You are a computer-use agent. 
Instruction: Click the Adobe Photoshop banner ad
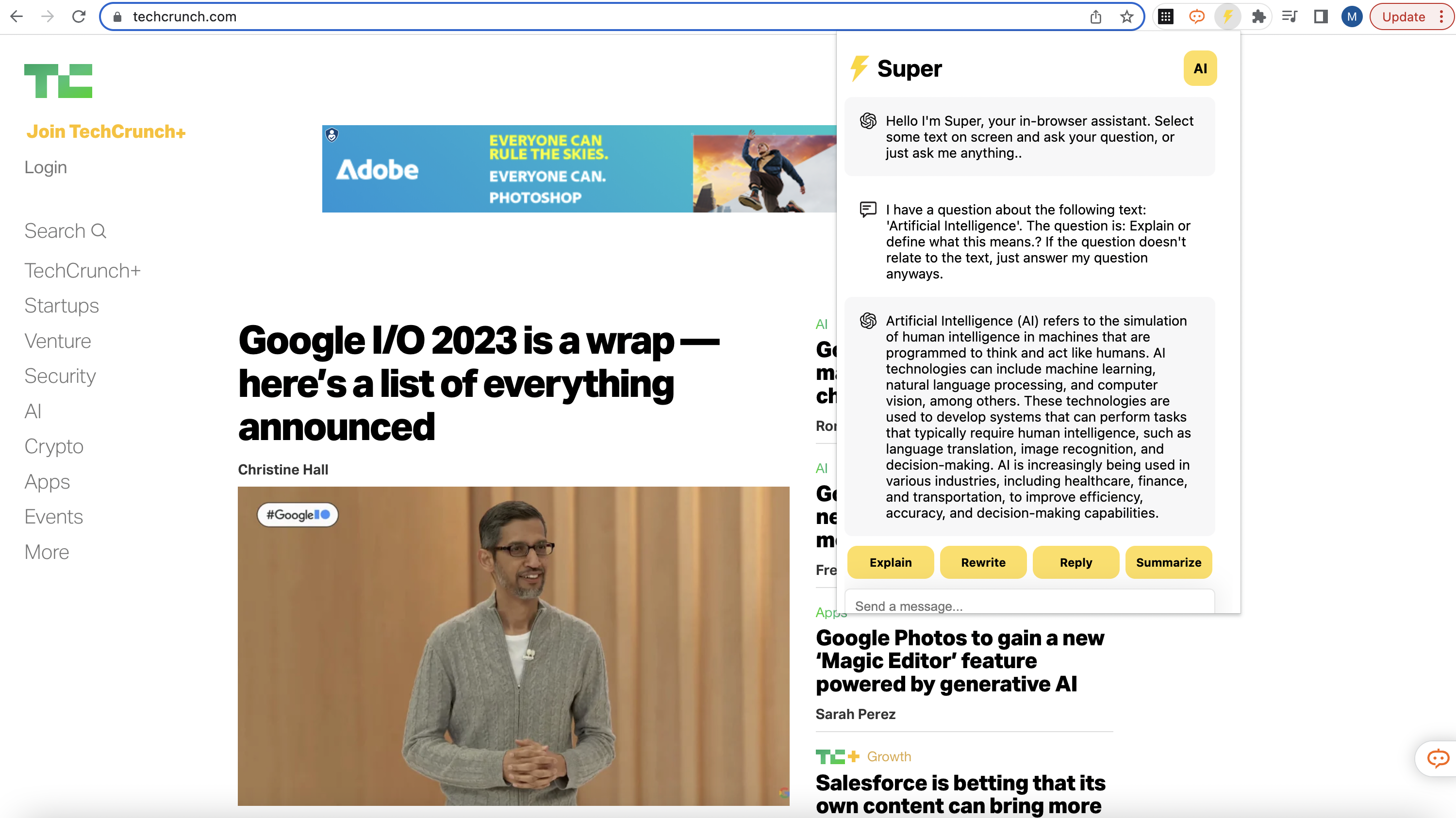(579, 169)
